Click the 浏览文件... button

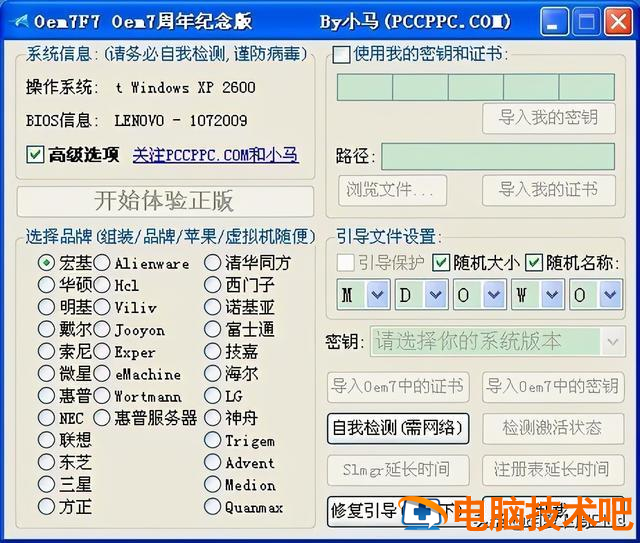392,190
